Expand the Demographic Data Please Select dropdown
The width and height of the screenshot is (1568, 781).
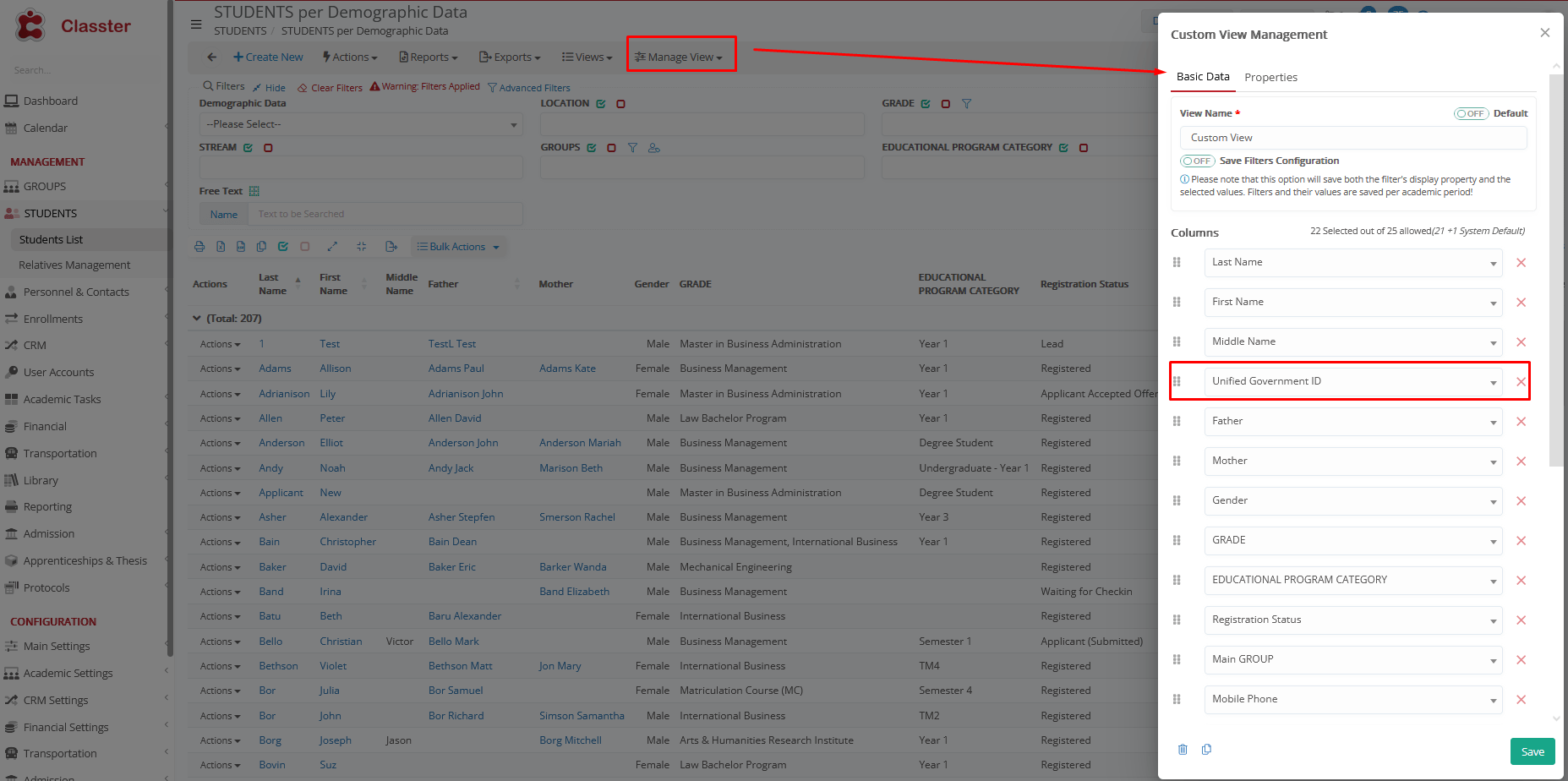point(360,125)
